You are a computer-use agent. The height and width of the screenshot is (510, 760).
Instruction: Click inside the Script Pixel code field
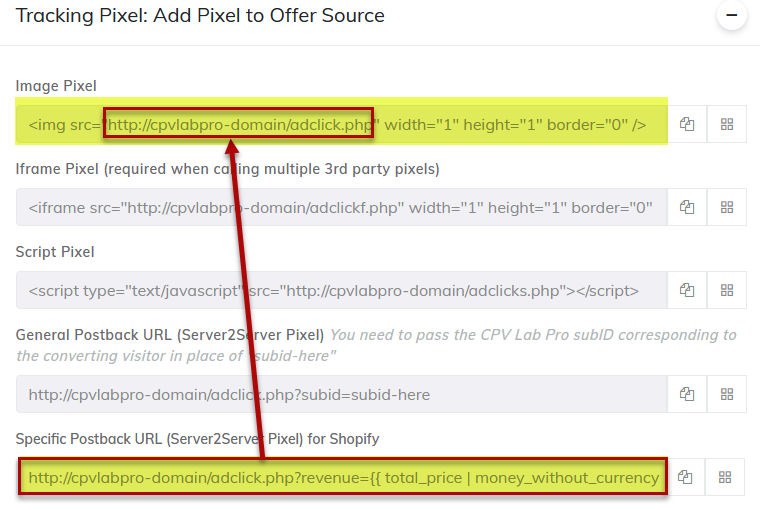(342, 290)
